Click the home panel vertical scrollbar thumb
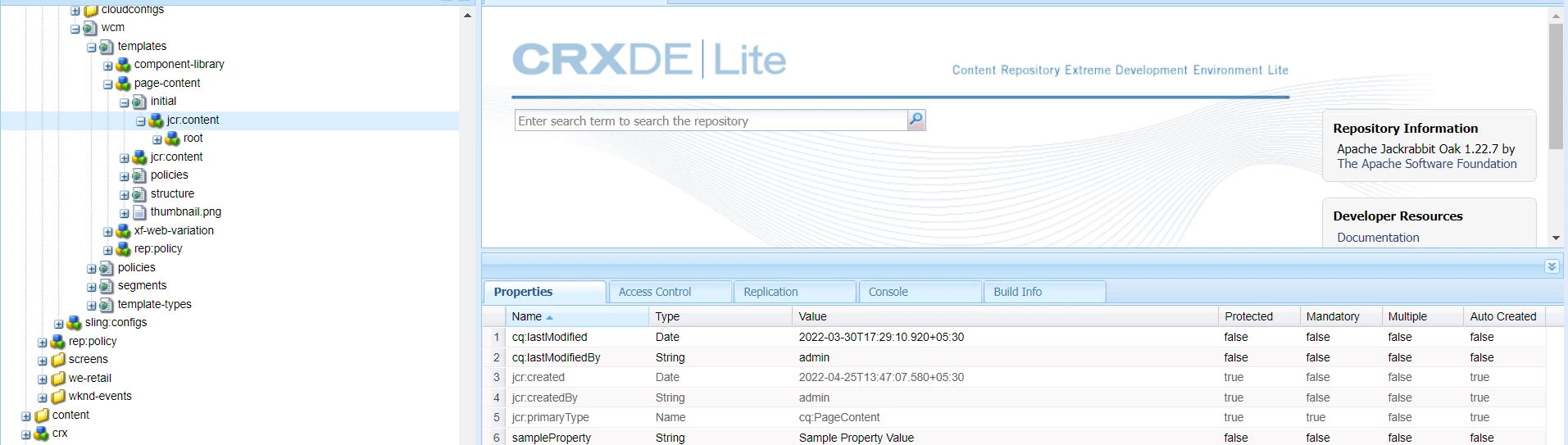This screenshot has width=1568, height=445. coord(1556,86)
